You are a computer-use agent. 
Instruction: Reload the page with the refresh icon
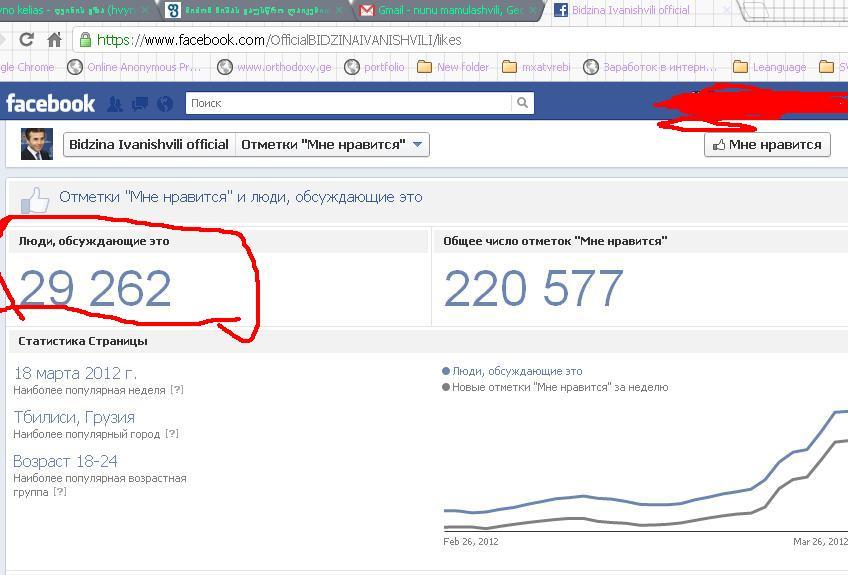pos(26,39)
